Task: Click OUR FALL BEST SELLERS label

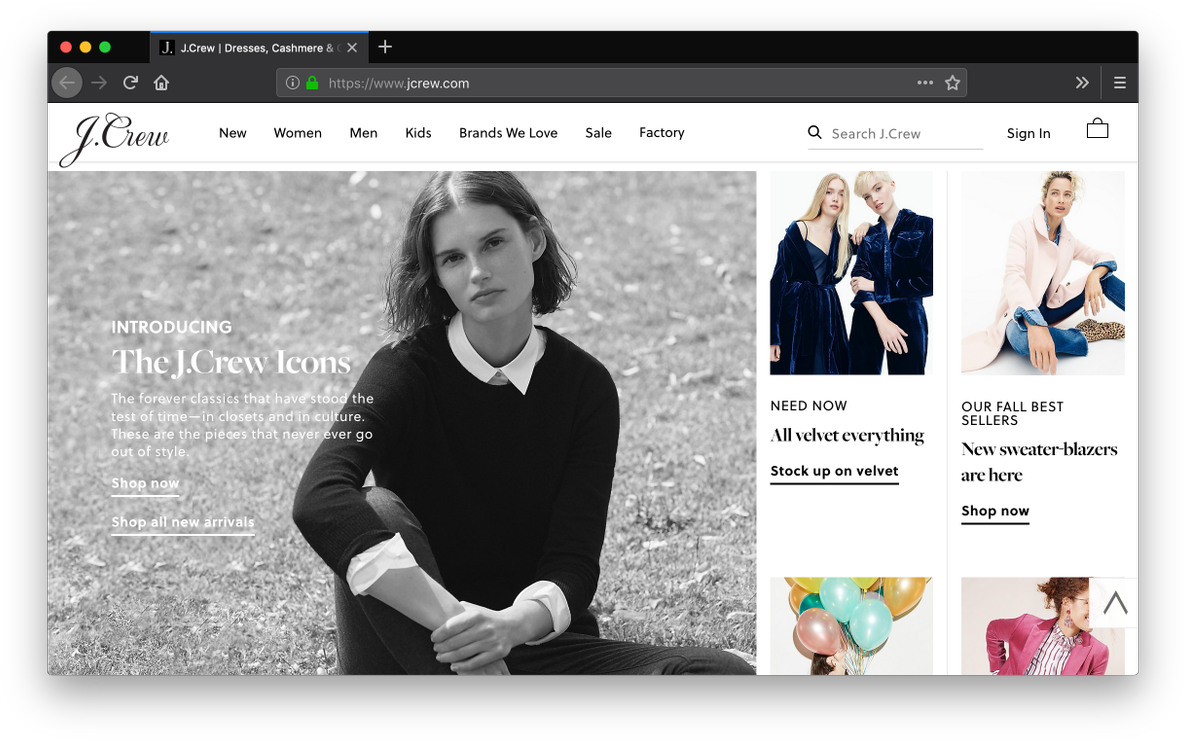Action: (x=1013, y=413)
